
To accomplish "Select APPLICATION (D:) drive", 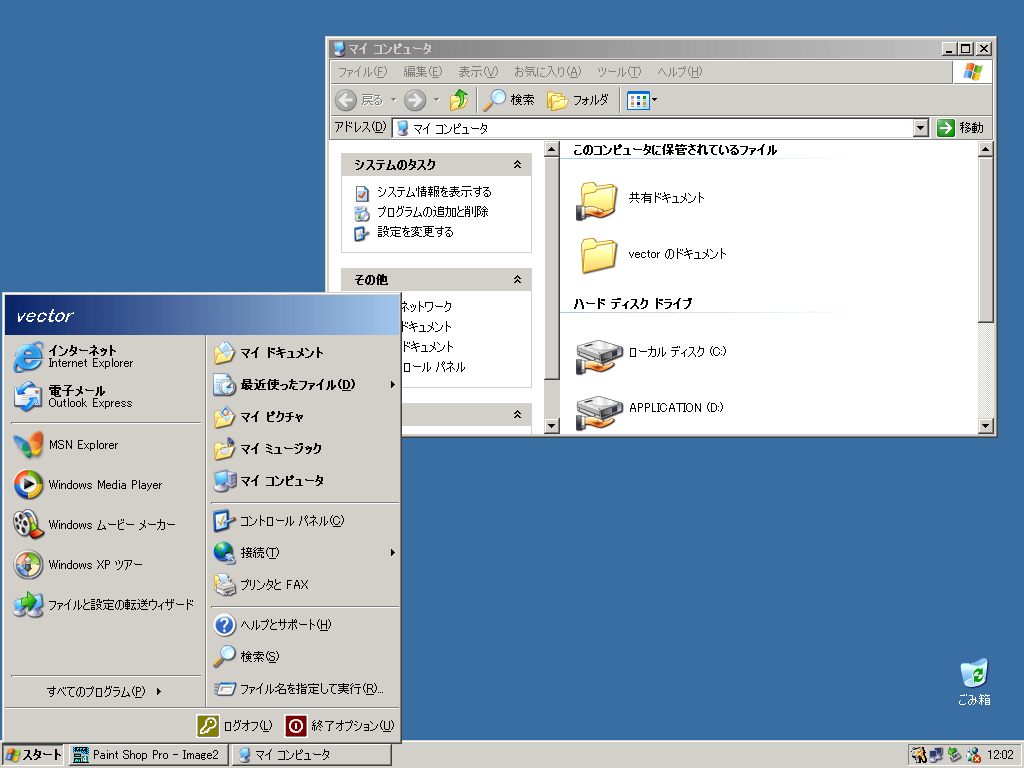I will pos(650,411).
